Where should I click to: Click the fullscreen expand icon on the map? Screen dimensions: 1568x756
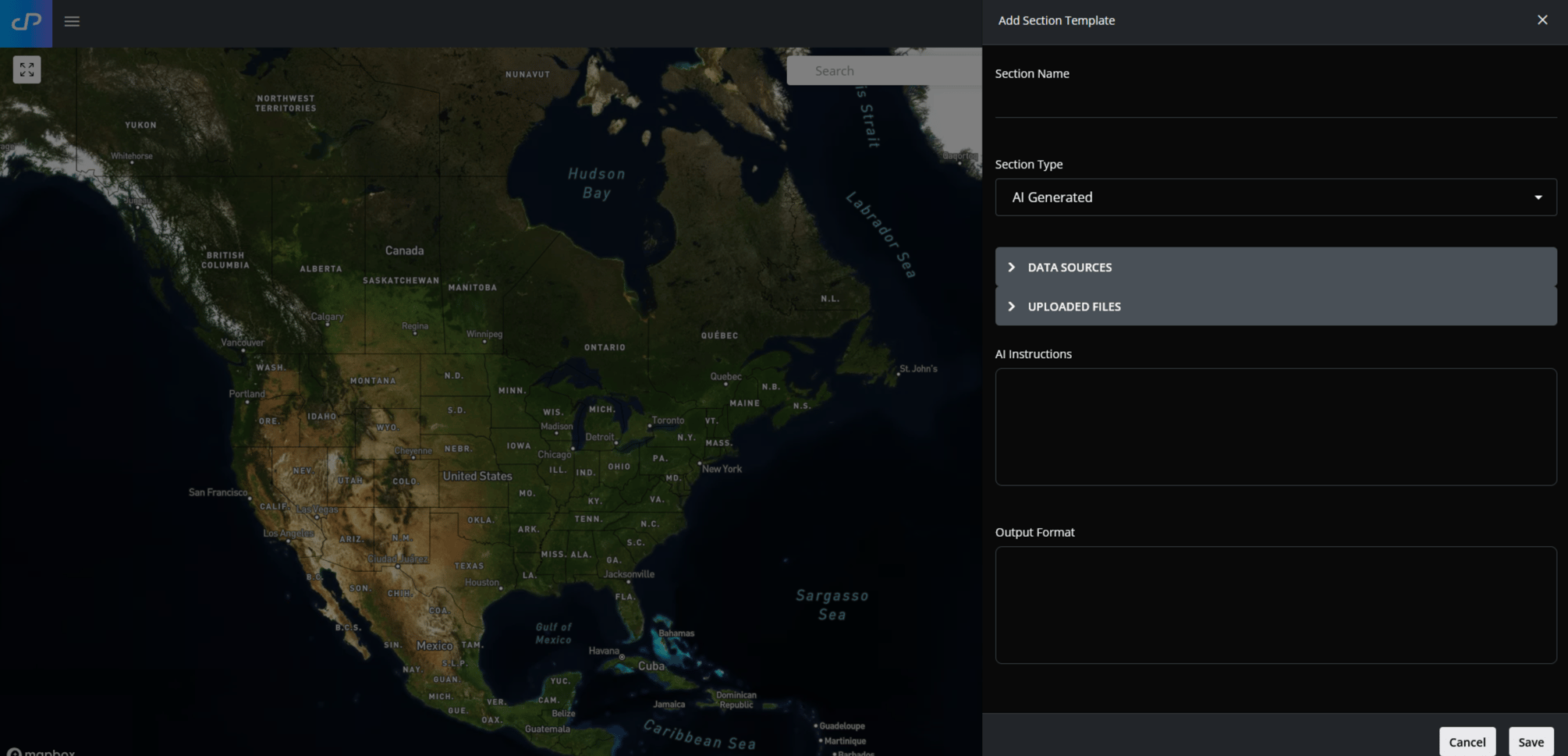(27, 69)
